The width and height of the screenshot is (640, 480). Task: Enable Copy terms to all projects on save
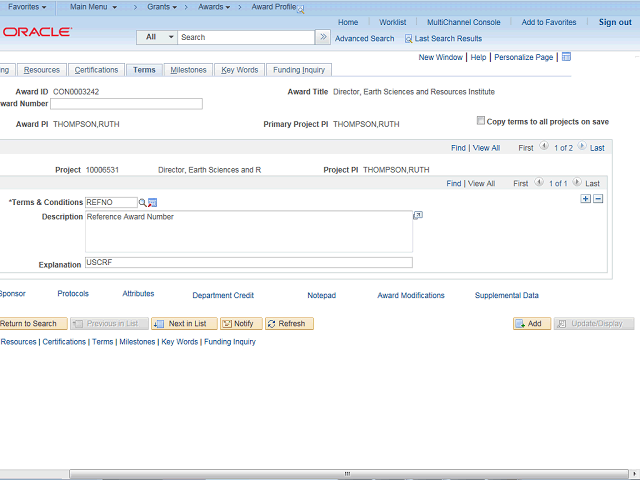481,121
